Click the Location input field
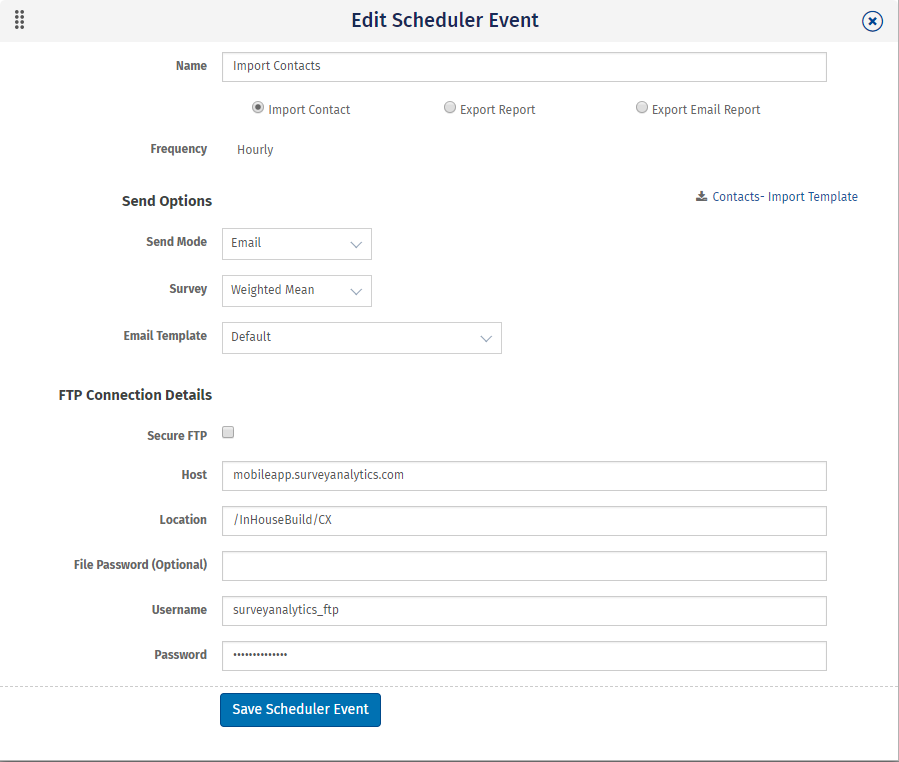The width and height of the screenshot is (899, 762). tap(524, 521)
